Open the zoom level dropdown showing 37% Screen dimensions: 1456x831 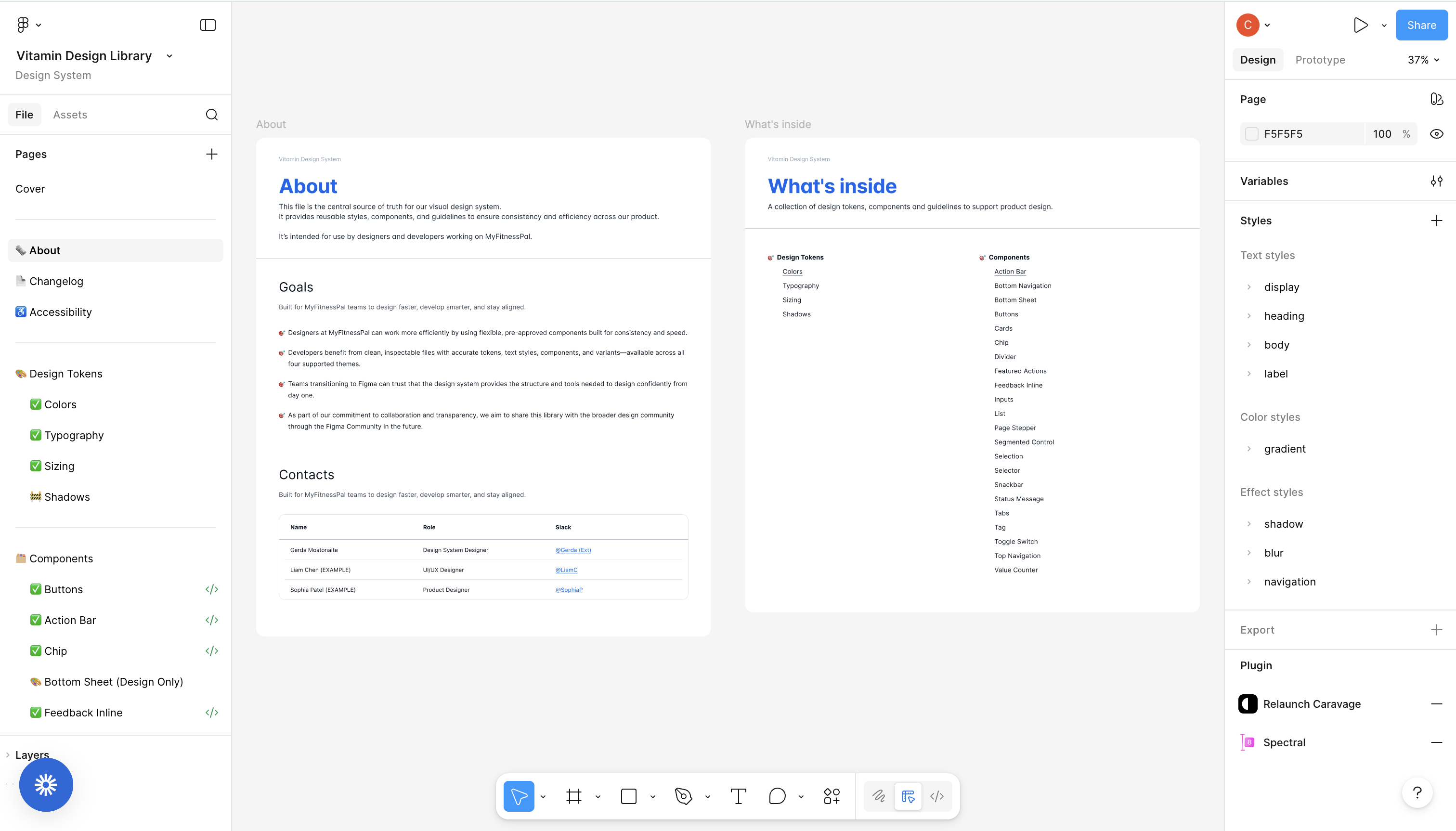coord(1423,59)
